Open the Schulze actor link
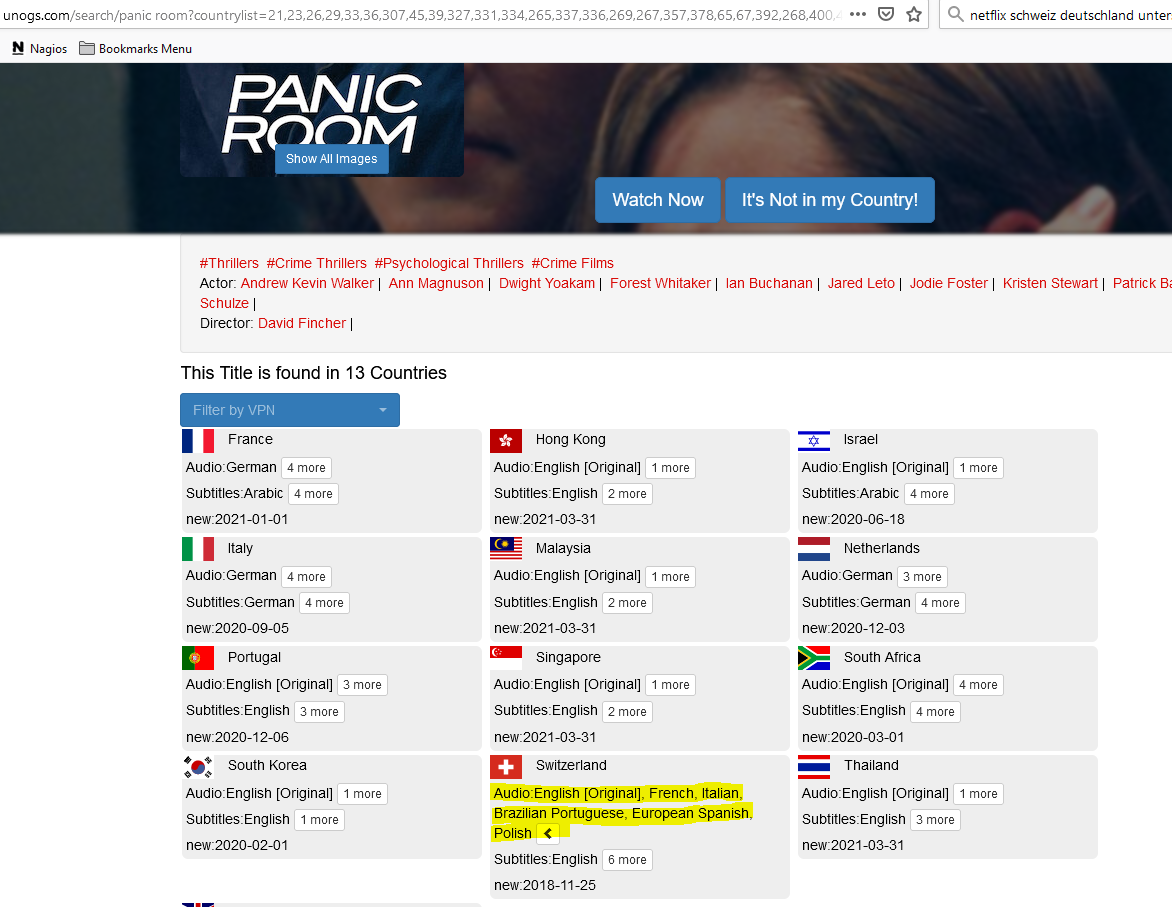 224,304
